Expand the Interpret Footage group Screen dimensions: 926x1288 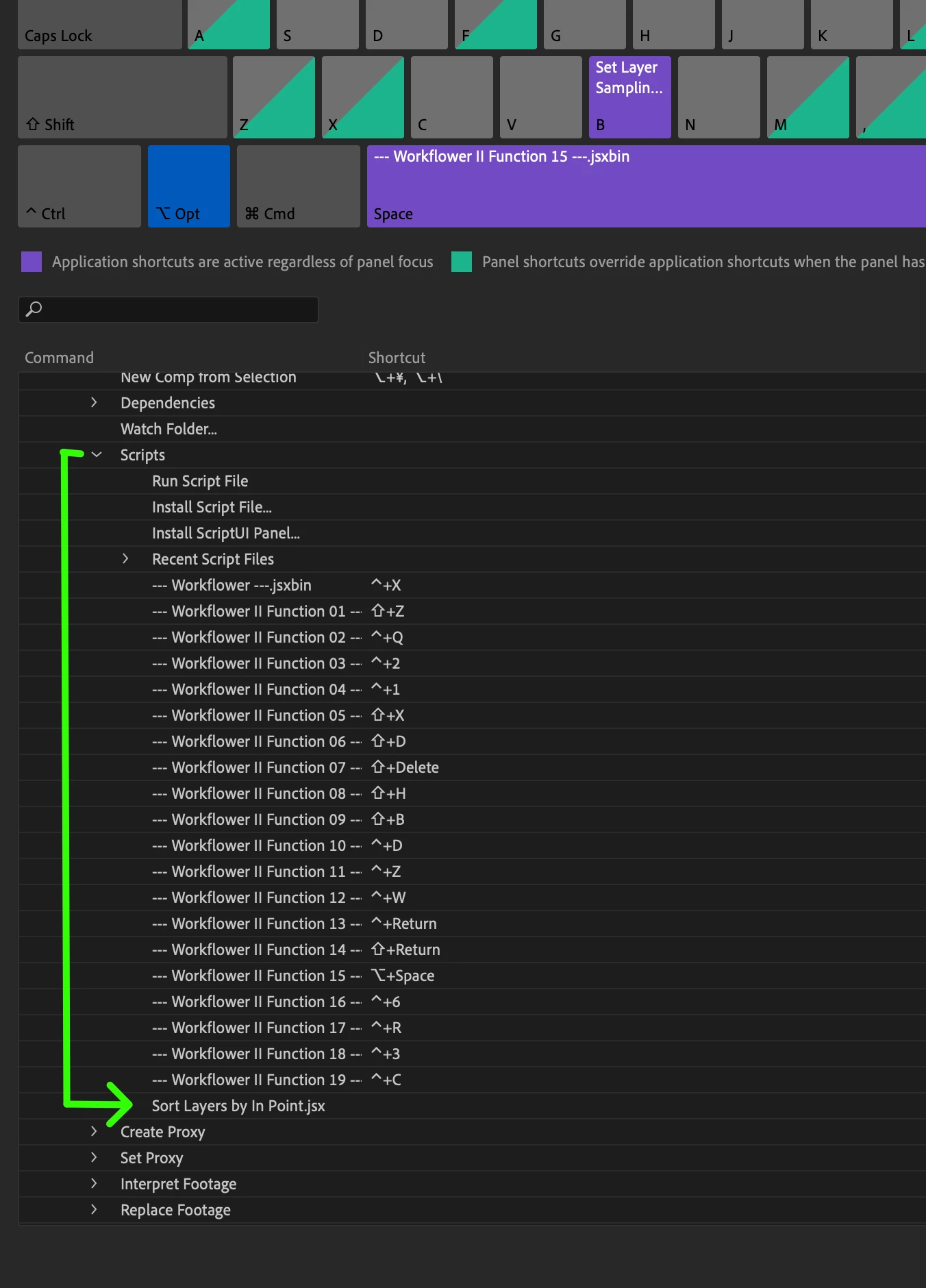[94, 1183]
